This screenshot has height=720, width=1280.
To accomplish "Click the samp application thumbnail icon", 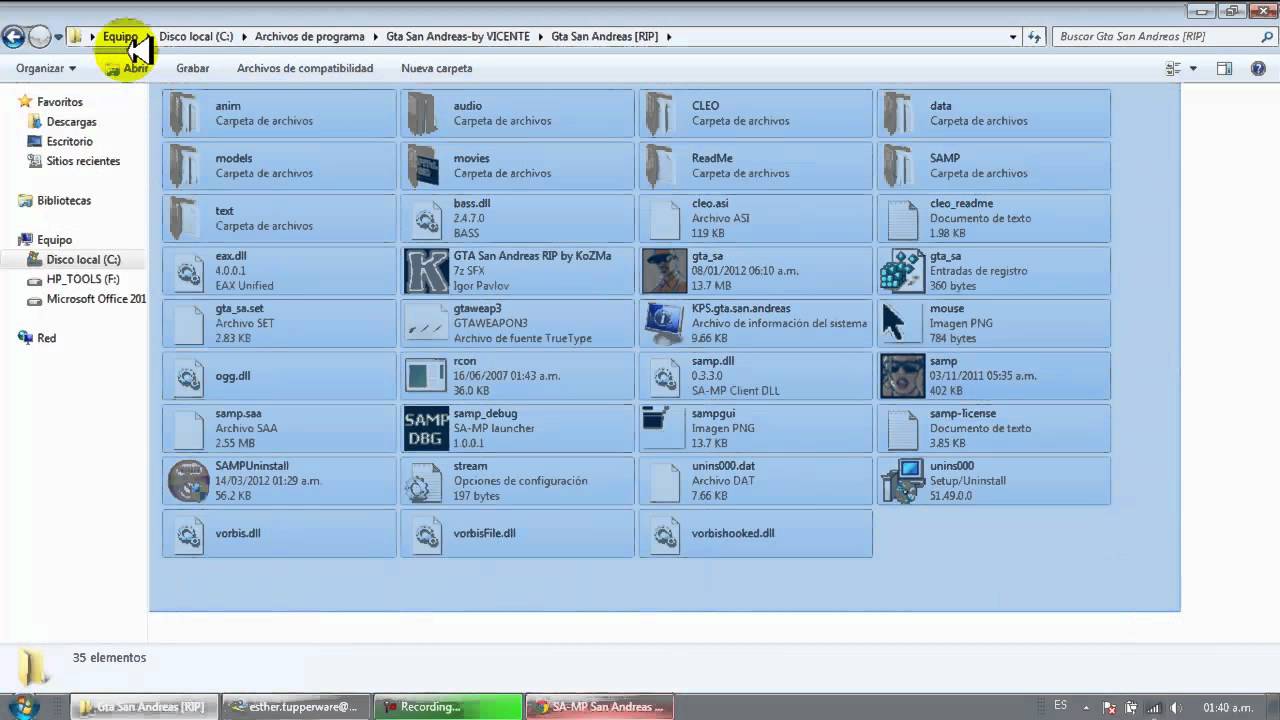I will tap(903, 376).
